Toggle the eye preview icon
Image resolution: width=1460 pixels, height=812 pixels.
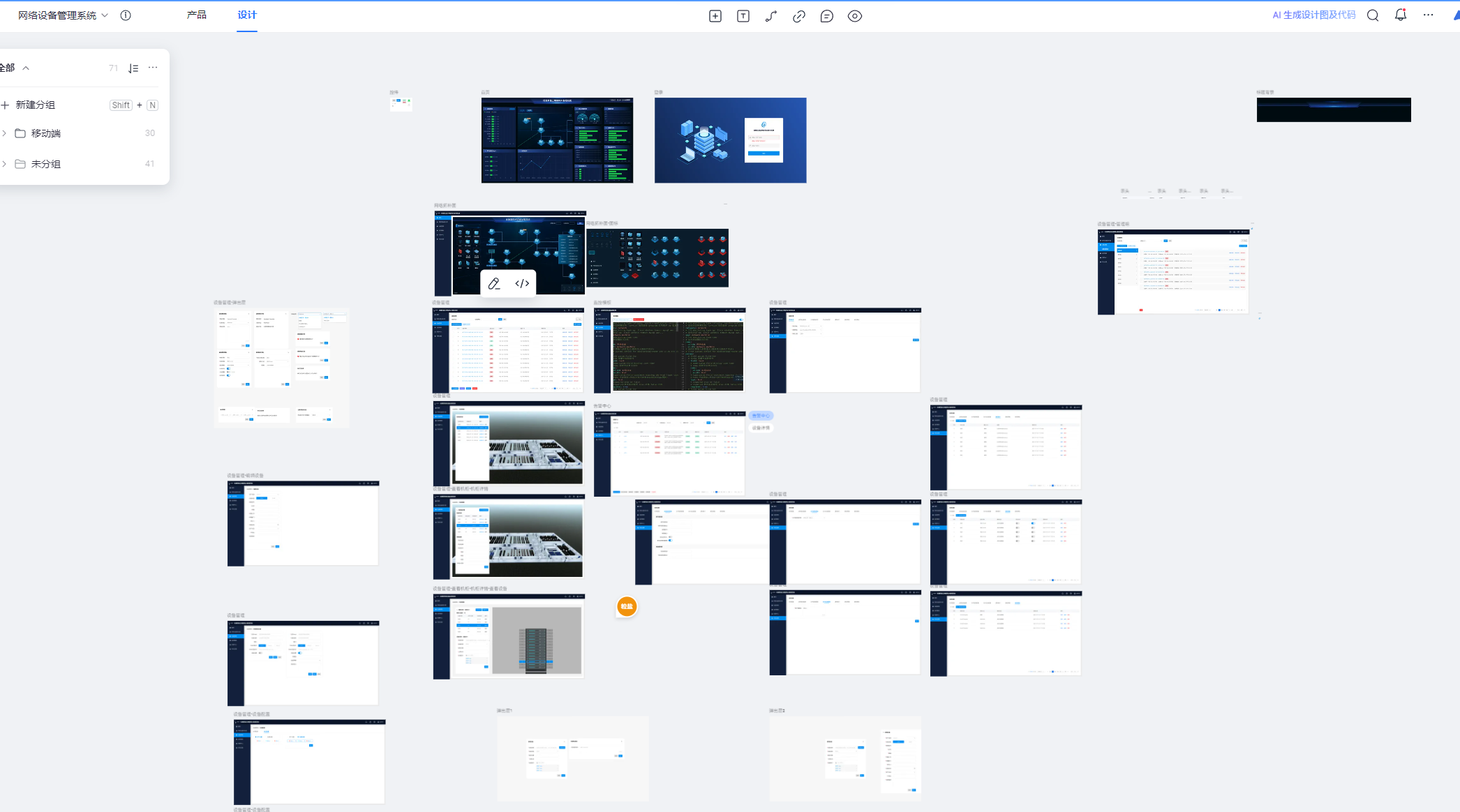click(x=854, y=16)
